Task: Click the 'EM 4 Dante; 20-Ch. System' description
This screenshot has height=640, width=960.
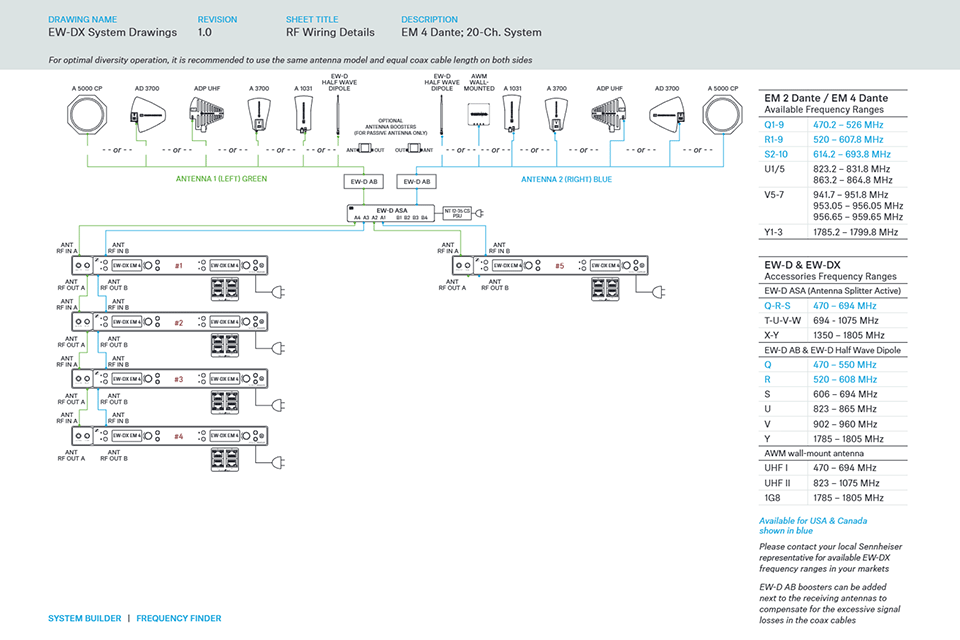Action: tap(471, 32)
